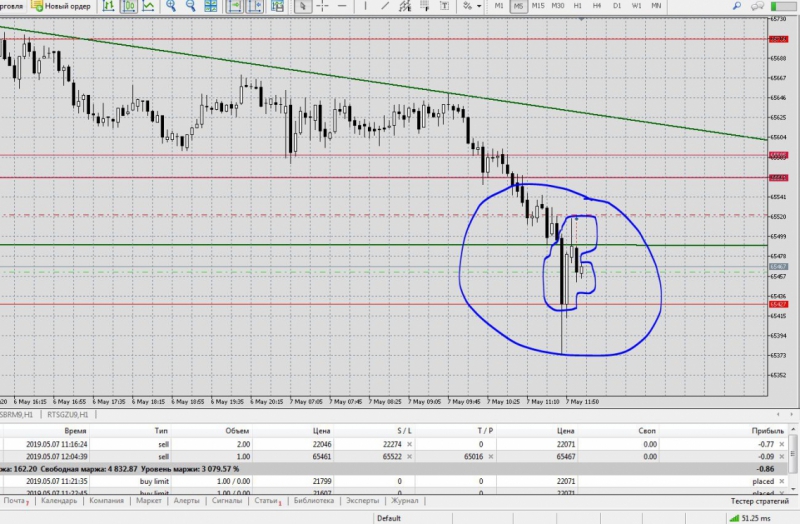800x524 pixels.
Task: Click the green progress indicator bar
Action: tap(784, 6)
